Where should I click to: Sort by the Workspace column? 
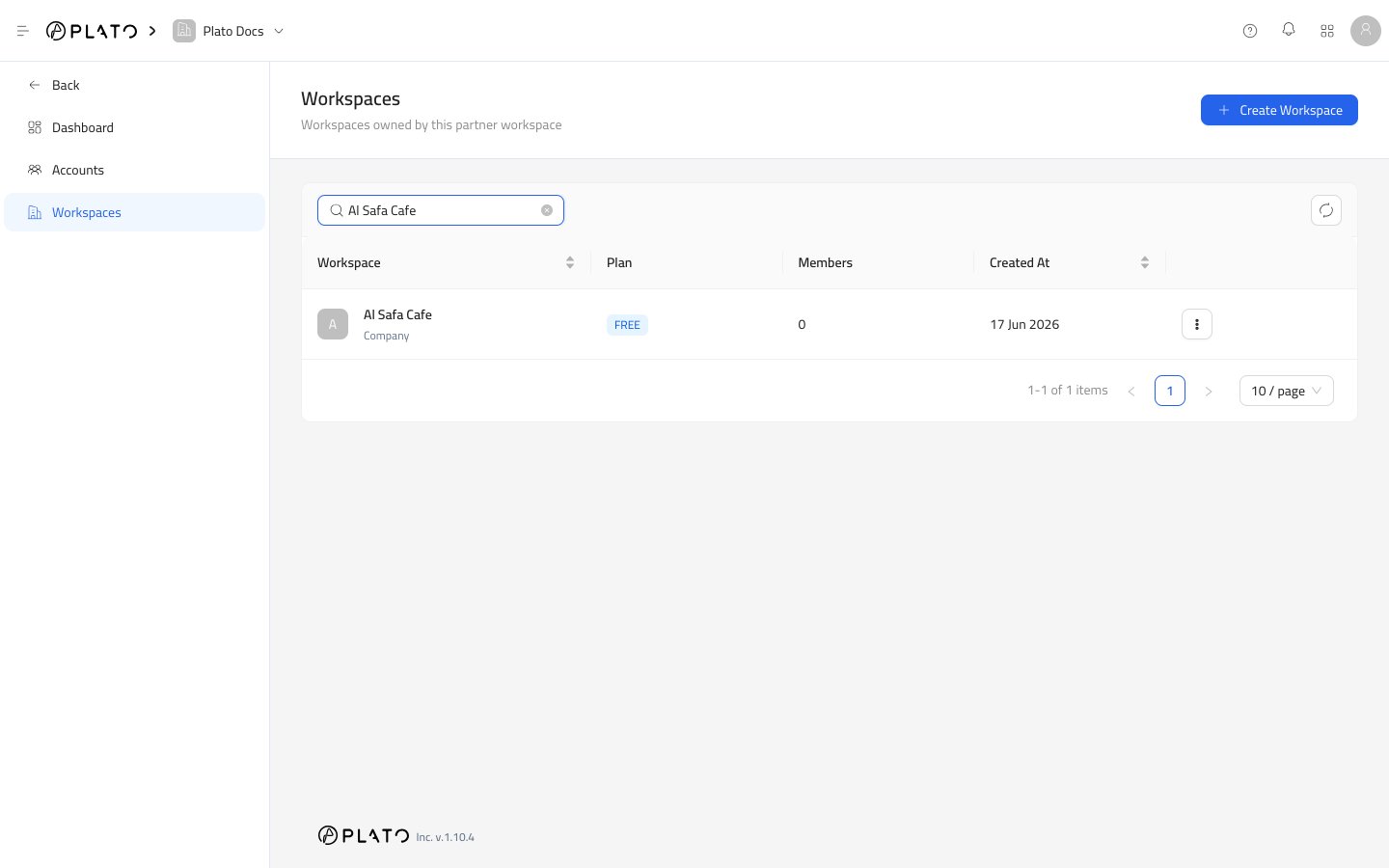coord(570,262)
